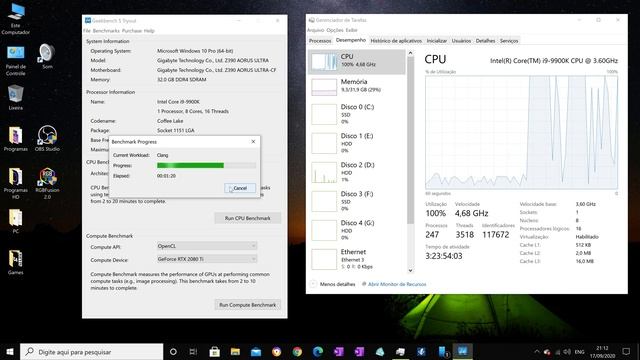Select the Programas HD desktop folder
The width and height of the screenshot is (640, 360).
click(16, 183)
